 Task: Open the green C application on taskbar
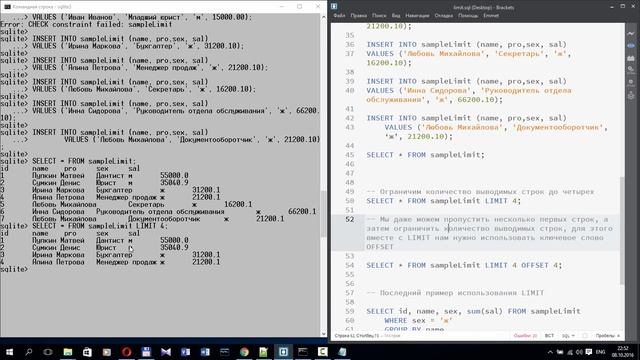coord(322,352)
